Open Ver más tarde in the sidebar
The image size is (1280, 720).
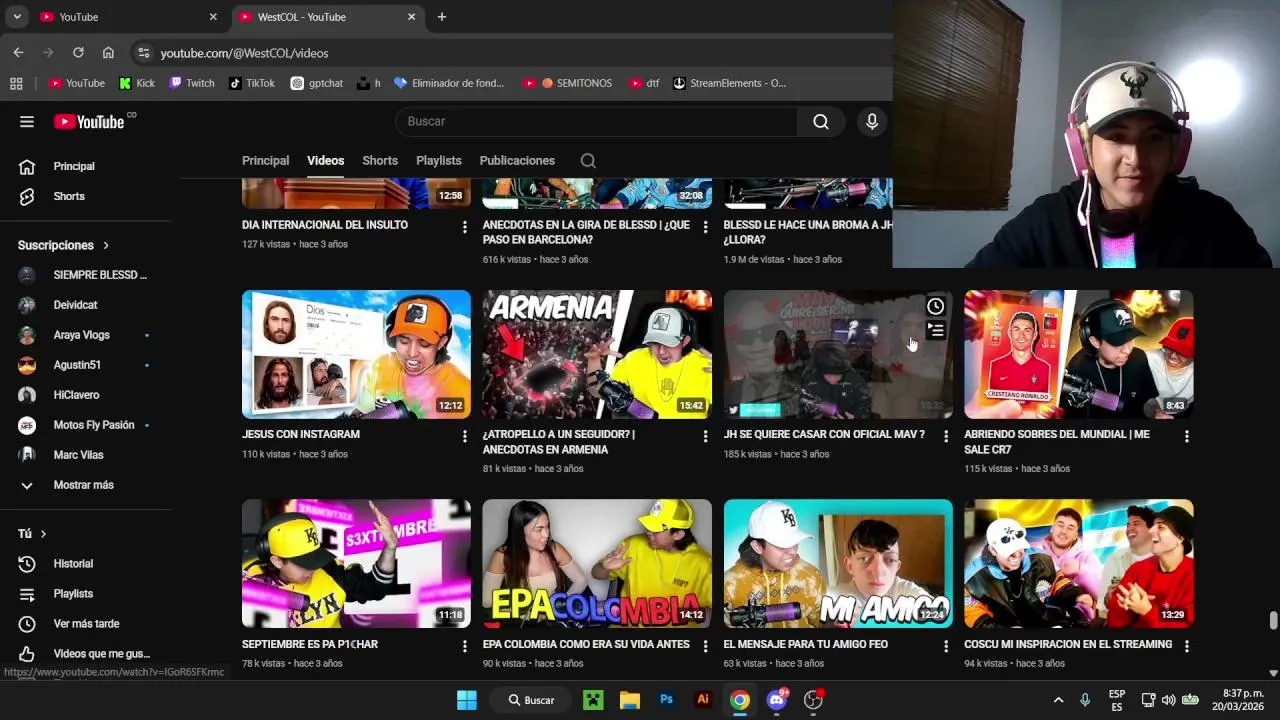[86, 624]
